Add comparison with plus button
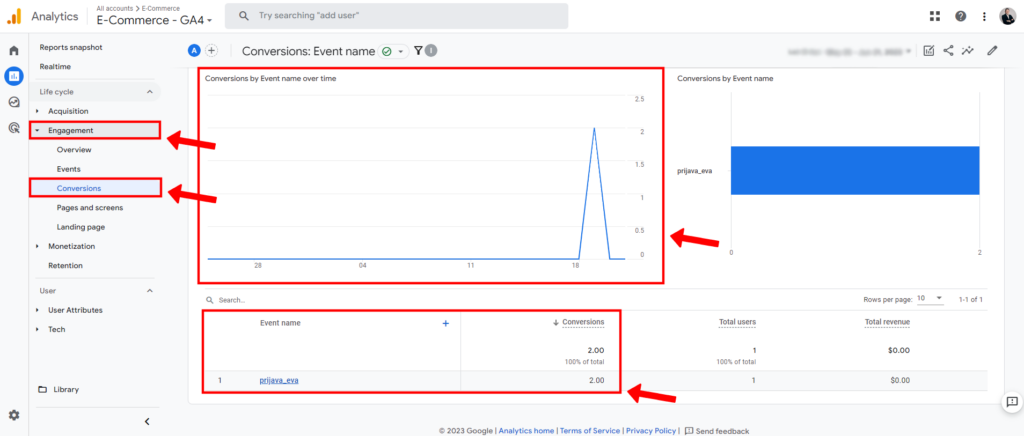The width and height of the screenshot is (1024, 436). (x=212, y=51)
